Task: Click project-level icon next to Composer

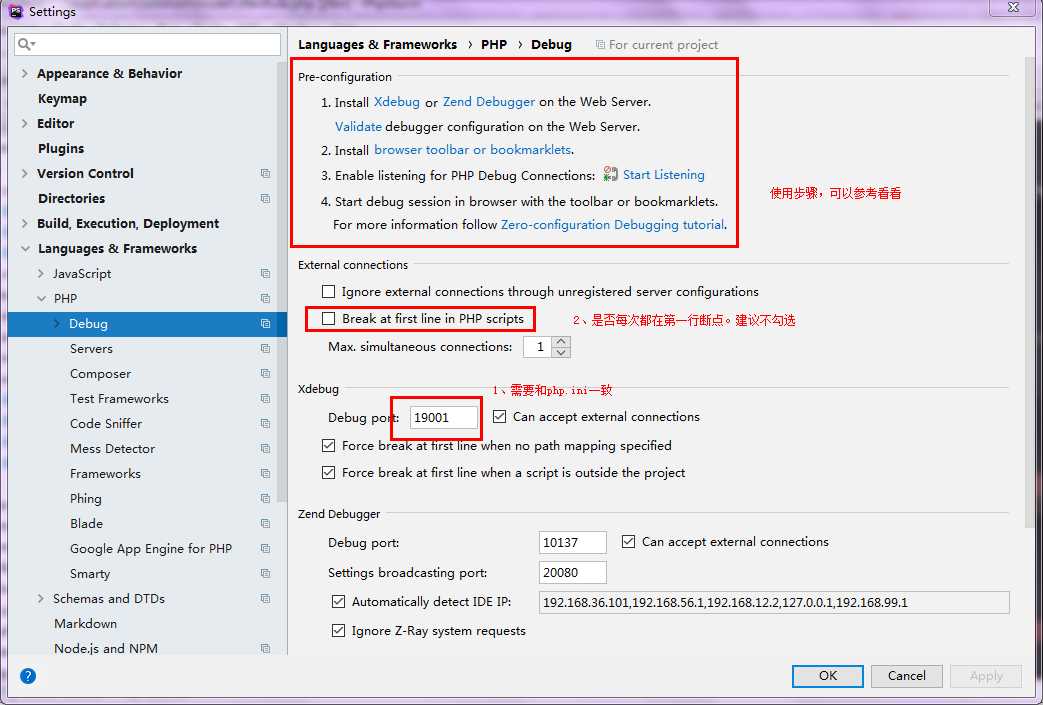Action: (265, 374)
